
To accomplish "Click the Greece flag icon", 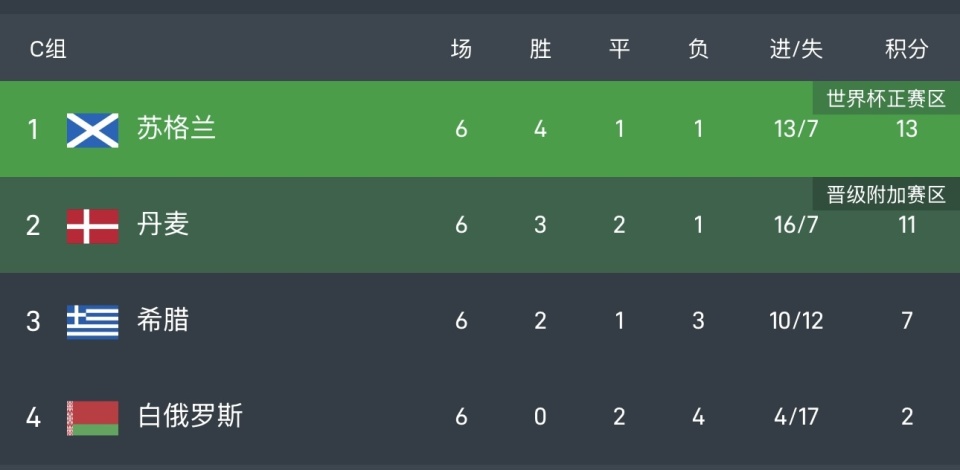I will click(x=93, y=321).
